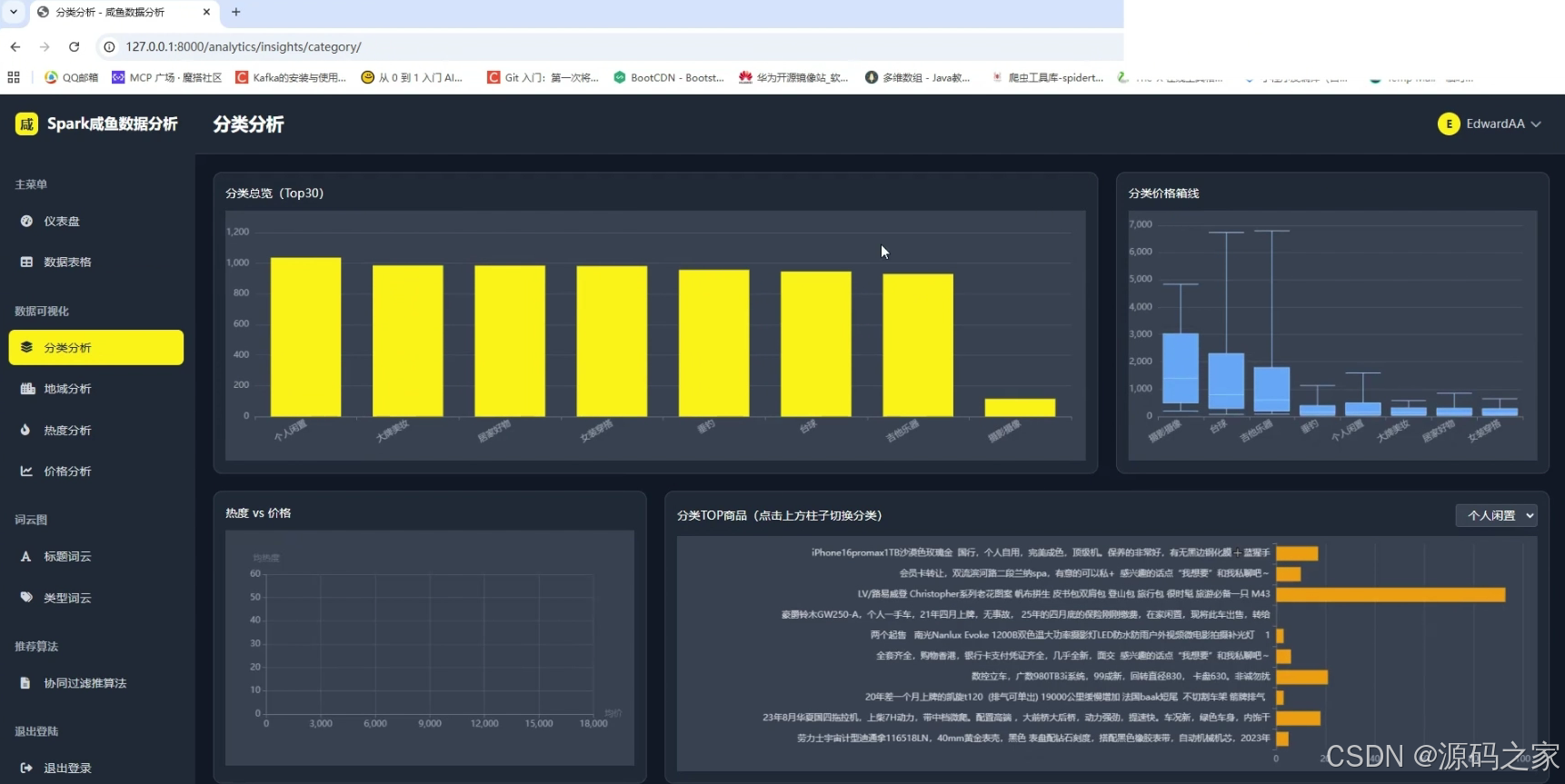1565x784 pixels.
Task: Open 仪表盘 menu item
Action: [96, 221]
